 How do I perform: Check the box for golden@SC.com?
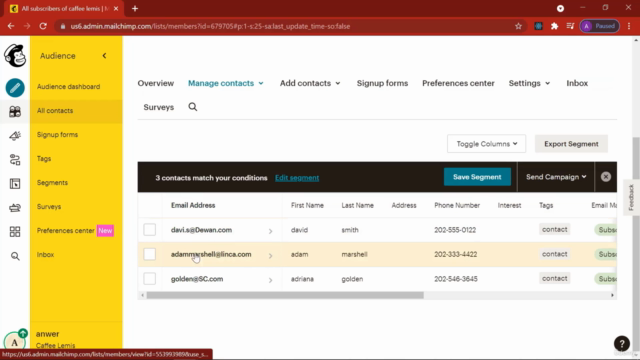click(x=149, y=279)
